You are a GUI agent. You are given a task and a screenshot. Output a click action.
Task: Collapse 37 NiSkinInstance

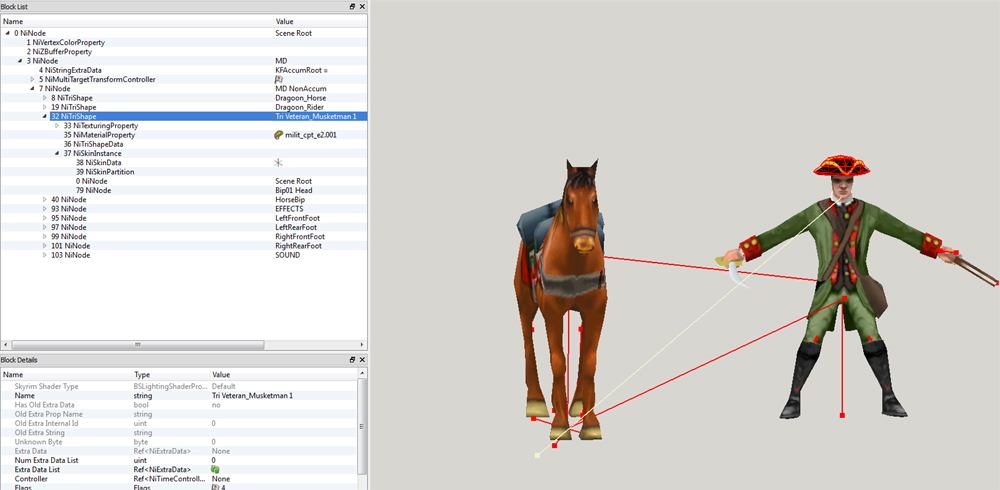pyautogui.click(x=57, y=154)
